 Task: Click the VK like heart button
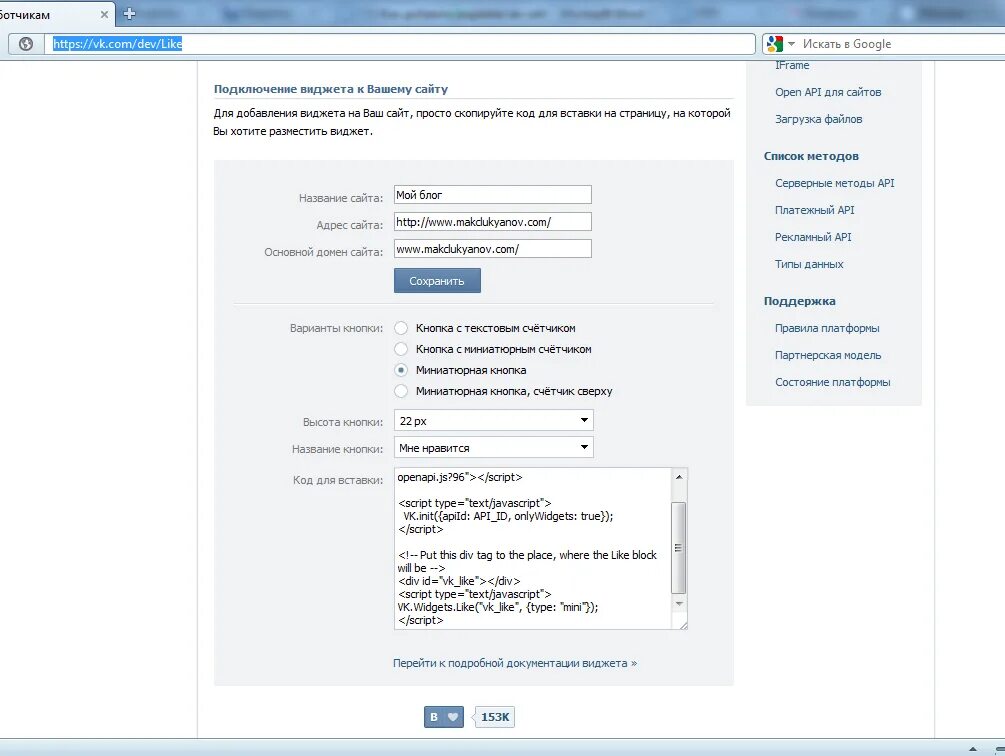[x=444, y=717]
